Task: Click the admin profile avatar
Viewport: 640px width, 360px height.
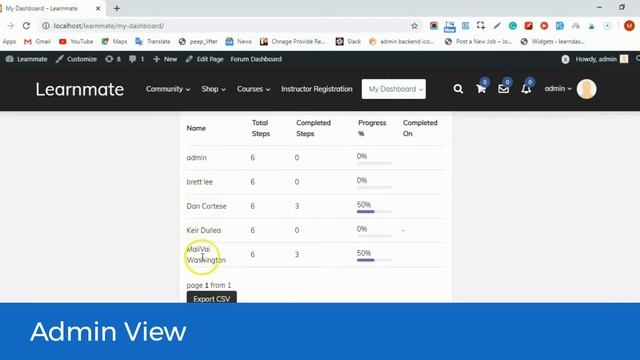Action: 587,89
